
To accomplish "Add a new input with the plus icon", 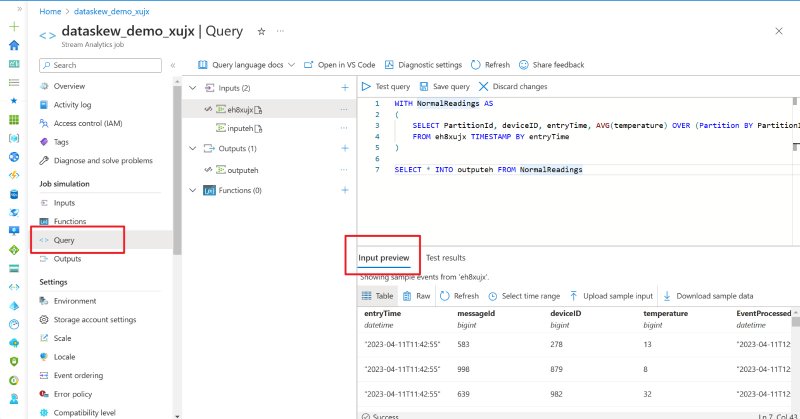I will (x=345, y=88).
